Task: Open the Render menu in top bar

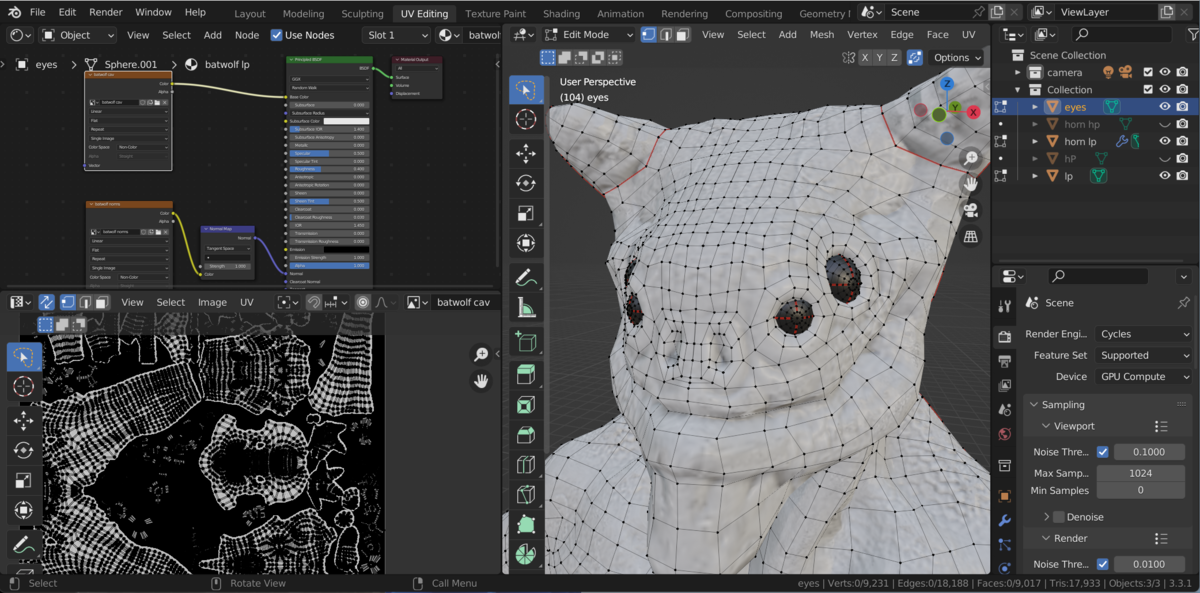Action: (105, 13)
